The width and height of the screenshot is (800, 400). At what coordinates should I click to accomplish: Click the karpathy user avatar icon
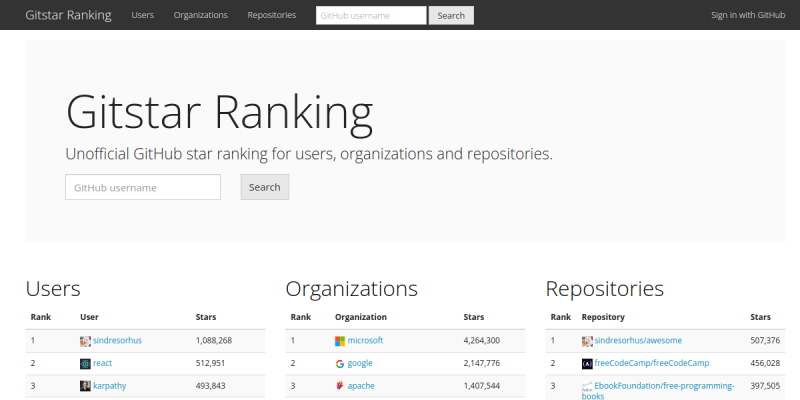tap(85, 386)
